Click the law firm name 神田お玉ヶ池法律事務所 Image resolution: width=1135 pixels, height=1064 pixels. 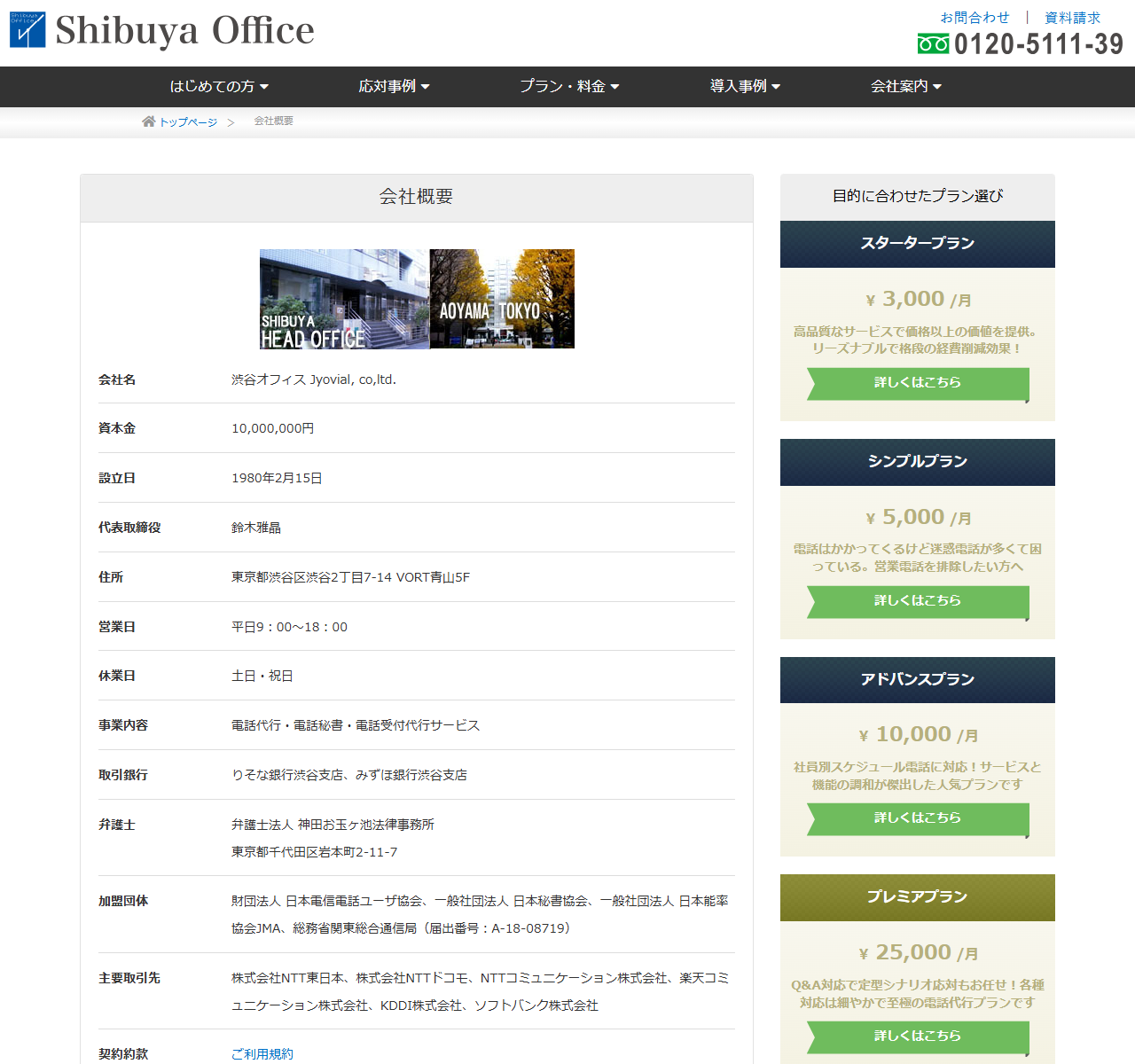pyautogui.click(x=366, y=825)
